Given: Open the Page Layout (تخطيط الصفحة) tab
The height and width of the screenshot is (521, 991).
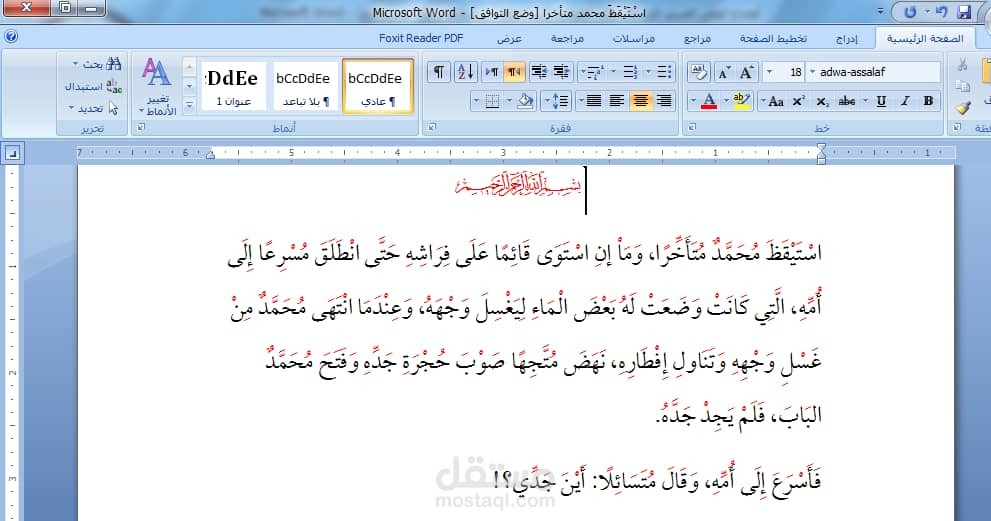Looking at the screenshot, I should (773, 39).
